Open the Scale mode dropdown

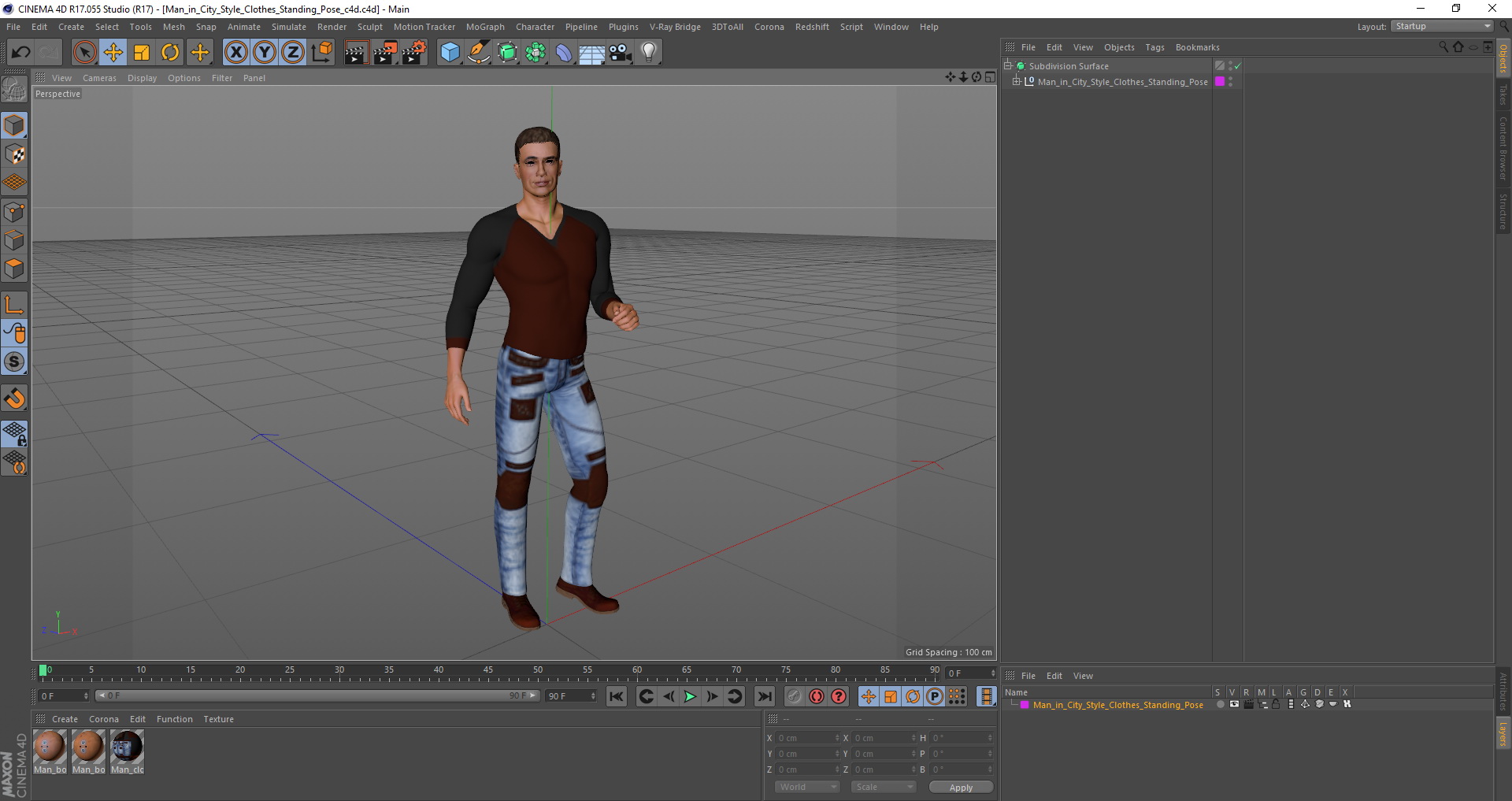(884, 787)
